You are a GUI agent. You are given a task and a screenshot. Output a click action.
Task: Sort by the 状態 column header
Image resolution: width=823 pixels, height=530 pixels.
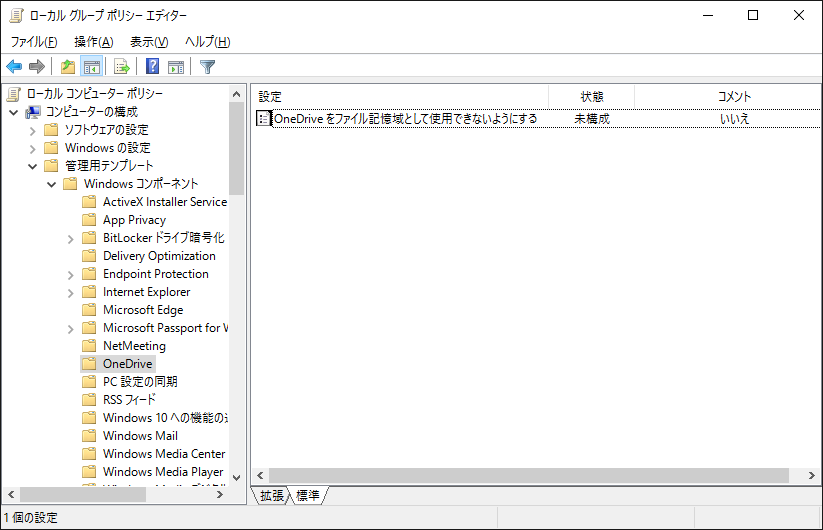pos(592,97)
